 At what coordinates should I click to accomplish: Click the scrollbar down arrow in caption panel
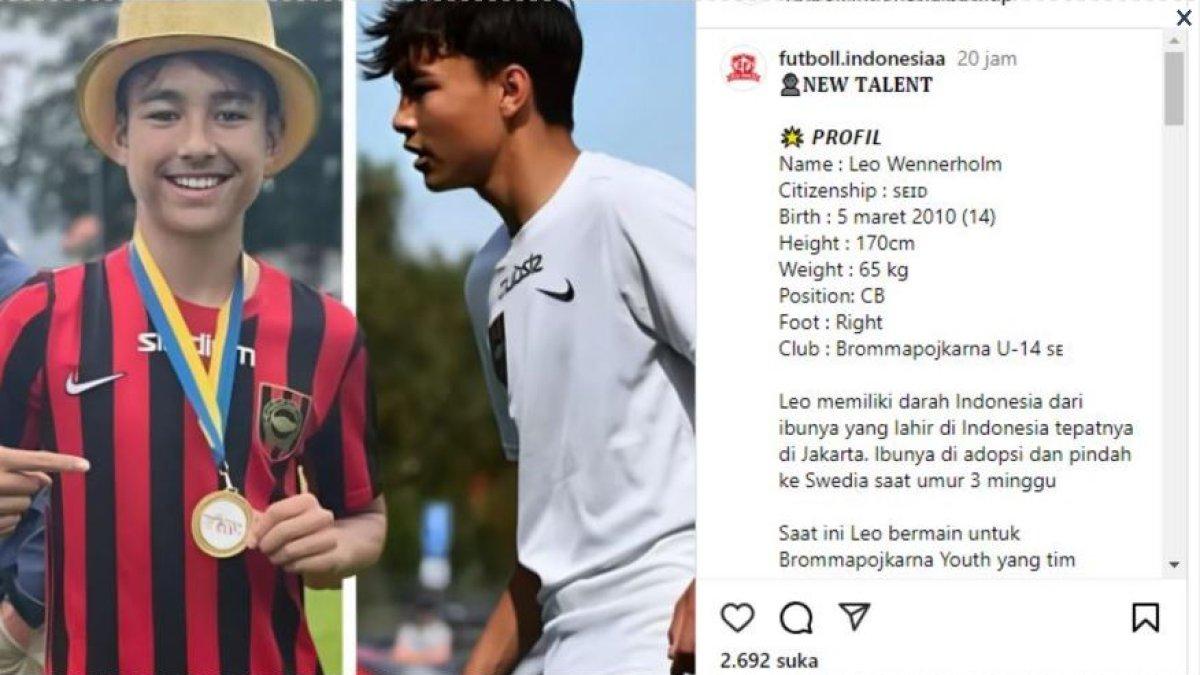[1174, 565]
